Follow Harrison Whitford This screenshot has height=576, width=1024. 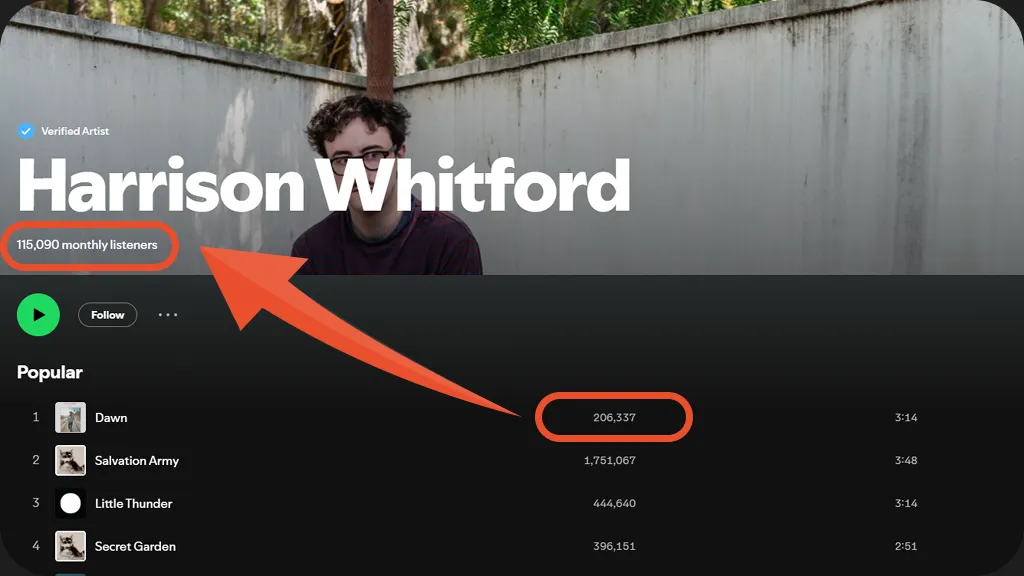click(108, 315)
